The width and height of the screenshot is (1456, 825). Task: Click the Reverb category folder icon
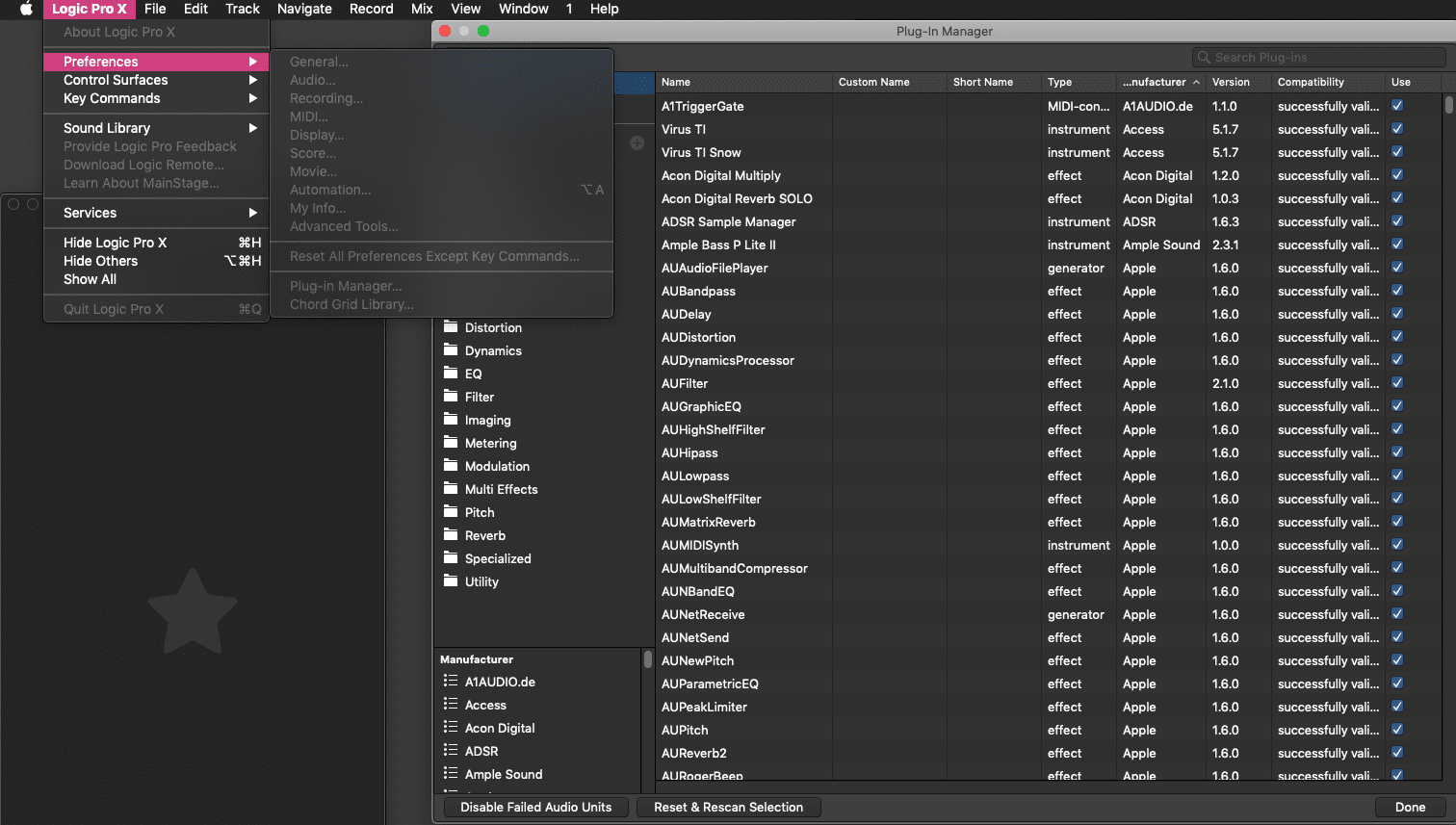[x=451, y=535]
